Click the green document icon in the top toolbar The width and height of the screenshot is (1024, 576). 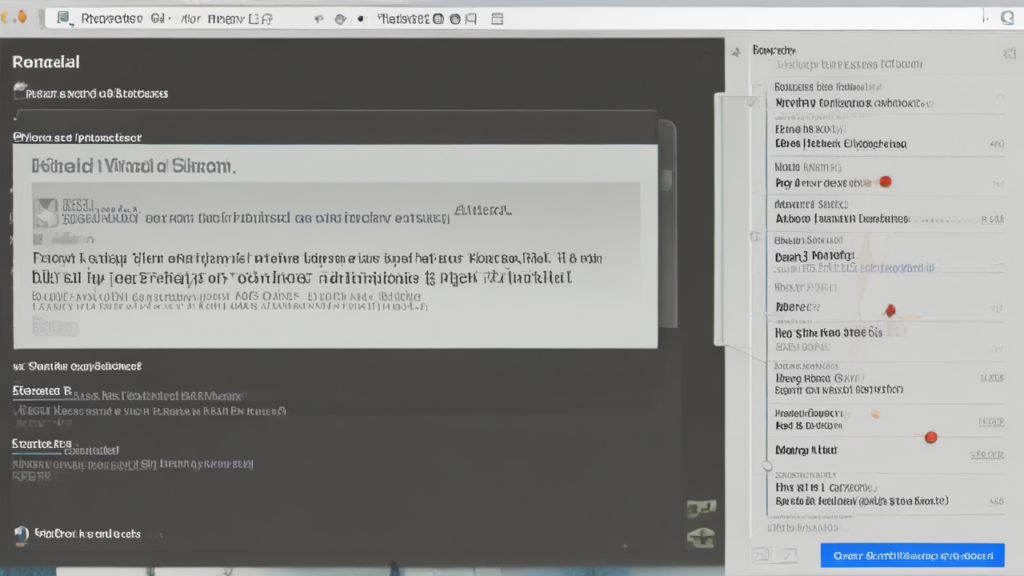[63, 18]
